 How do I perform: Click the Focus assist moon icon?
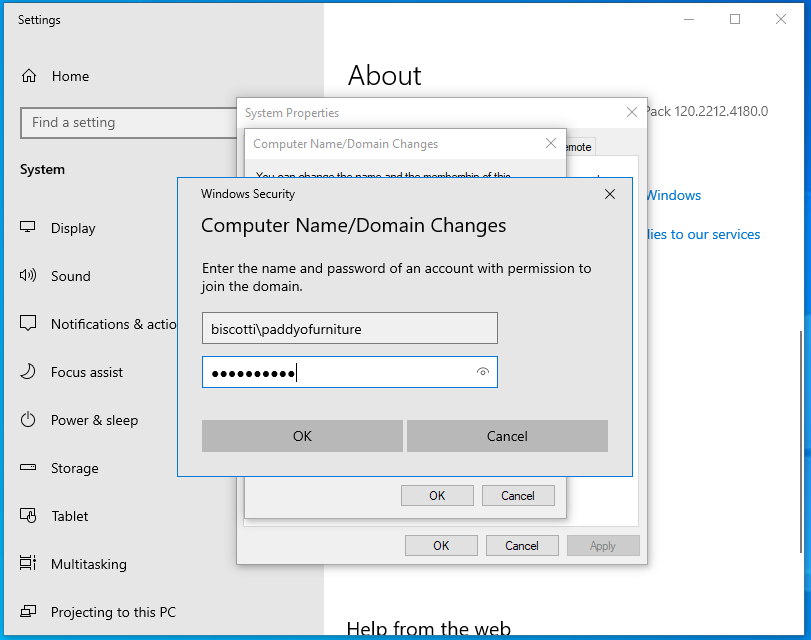29,372
